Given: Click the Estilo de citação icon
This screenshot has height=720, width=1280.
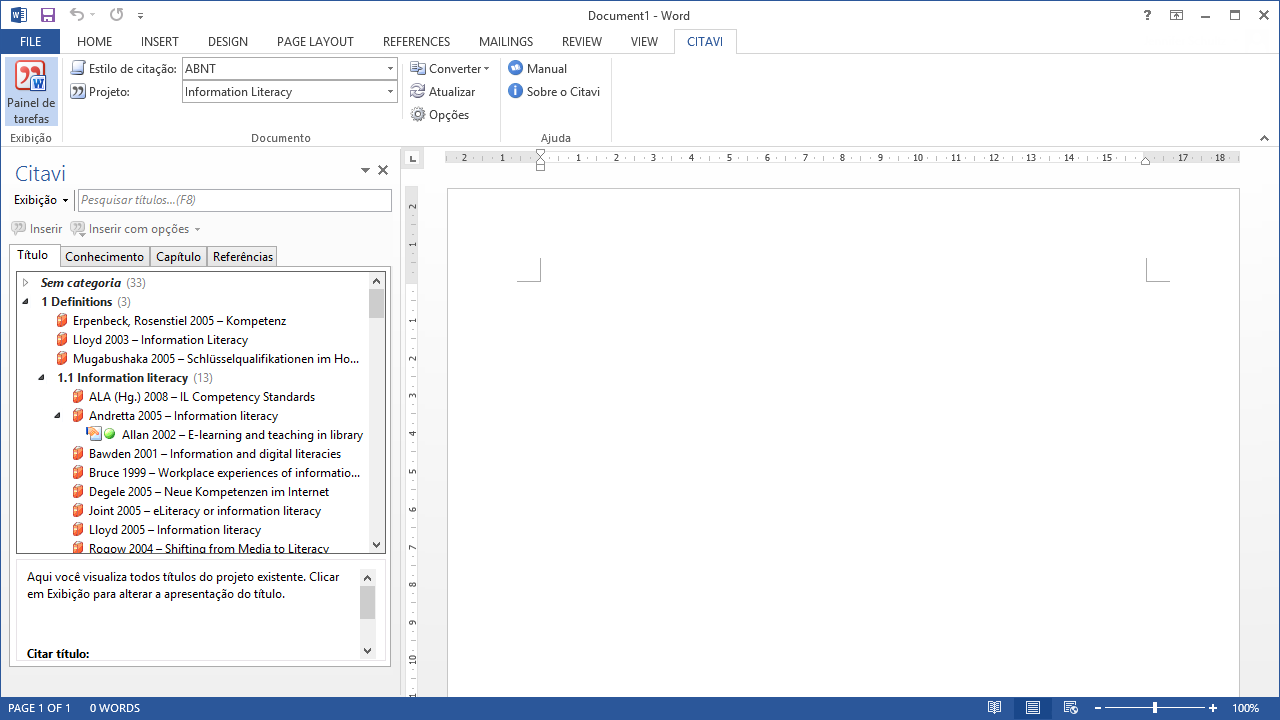Looking at the screenshot, I should [x=78, y=68].
